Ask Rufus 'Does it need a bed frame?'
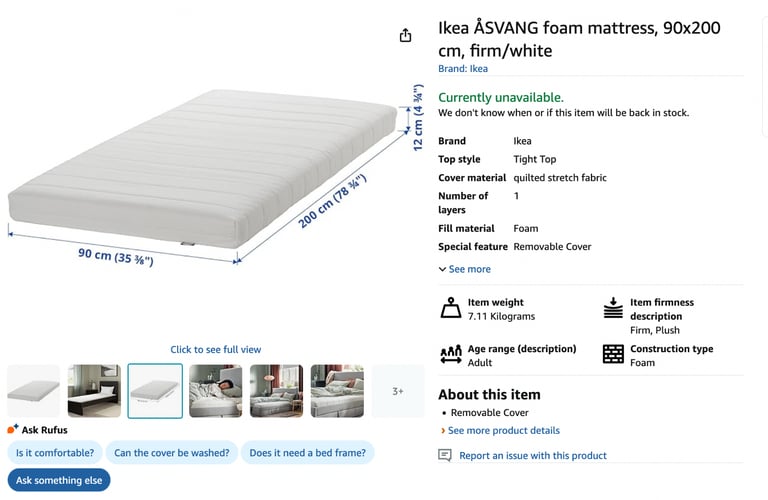The image size is (768, 500). tap(308, 452)
